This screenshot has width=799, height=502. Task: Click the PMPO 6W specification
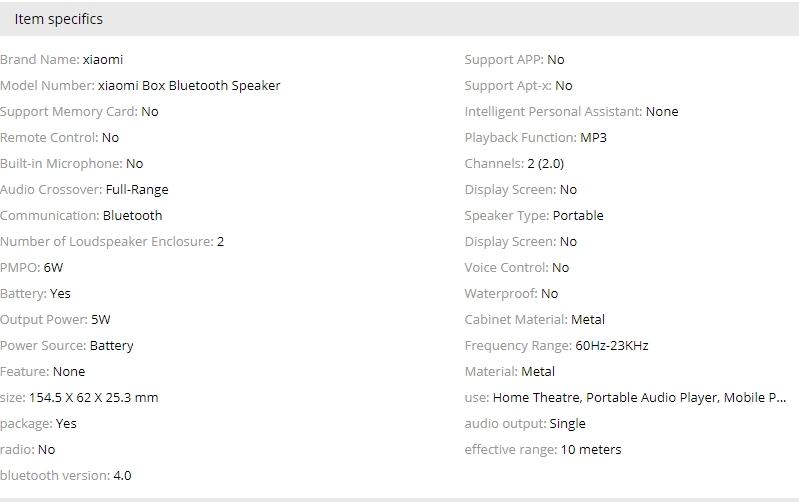coord(32,268)
